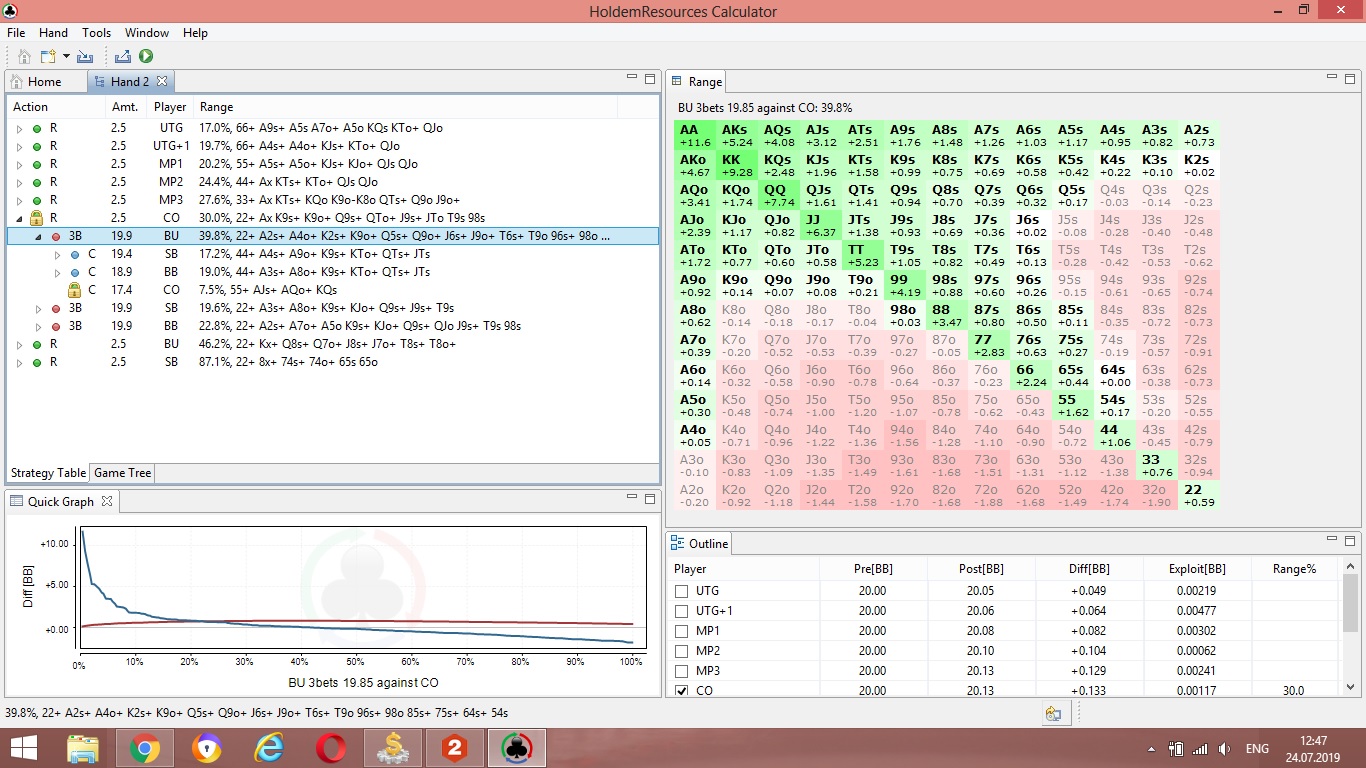This screenshot has width=1366, height=768.
Task: Open the New hand dropdown arrow
Action: [66, 57]
